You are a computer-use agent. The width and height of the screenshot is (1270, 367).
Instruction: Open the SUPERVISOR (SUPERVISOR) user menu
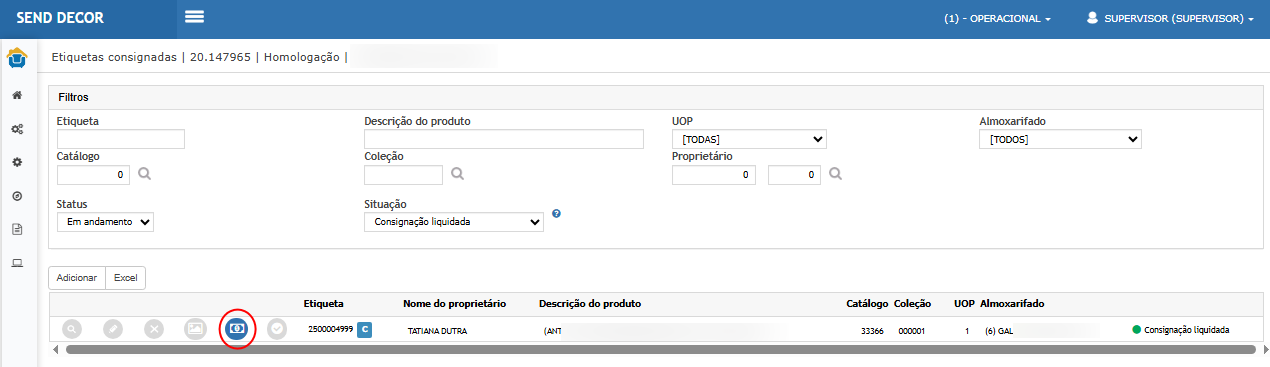tap(1170, 18)
